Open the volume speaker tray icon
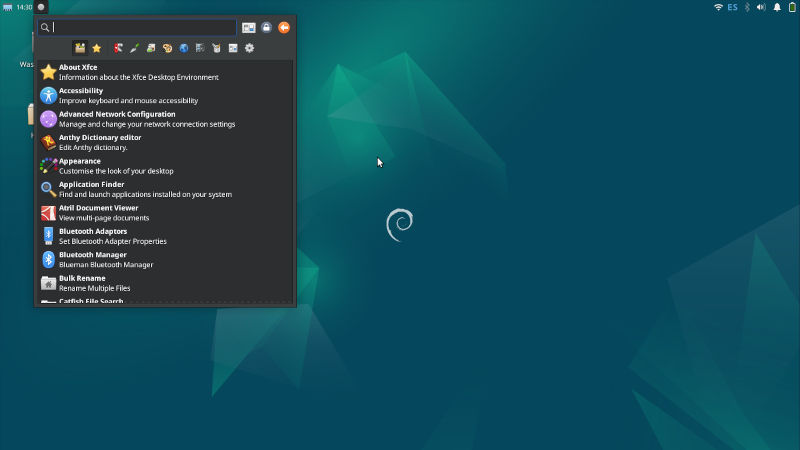The image size is (800, 450). point(761,7)
